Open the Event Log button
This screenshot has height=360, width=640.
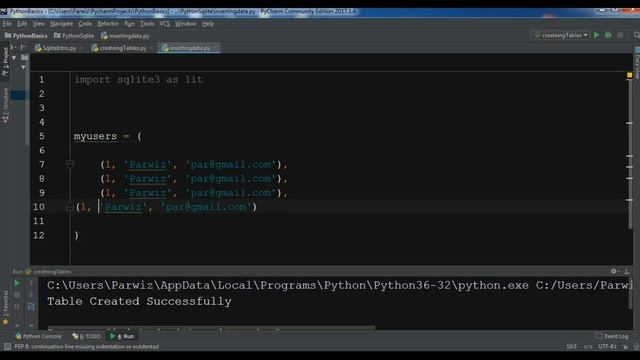point(612,336)
